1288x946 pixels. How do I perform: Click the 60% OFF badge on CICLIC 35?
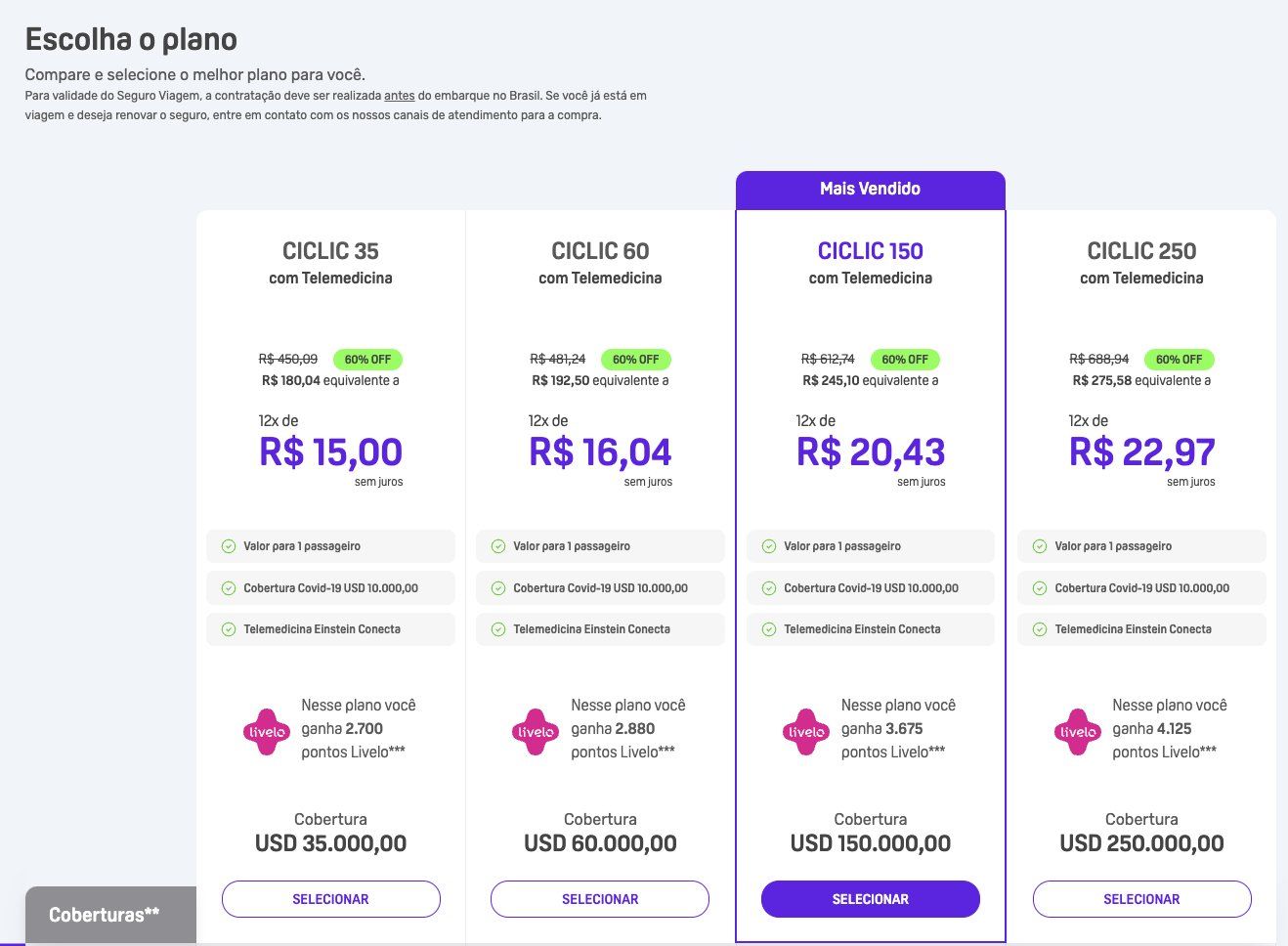[x=367, y=360]
